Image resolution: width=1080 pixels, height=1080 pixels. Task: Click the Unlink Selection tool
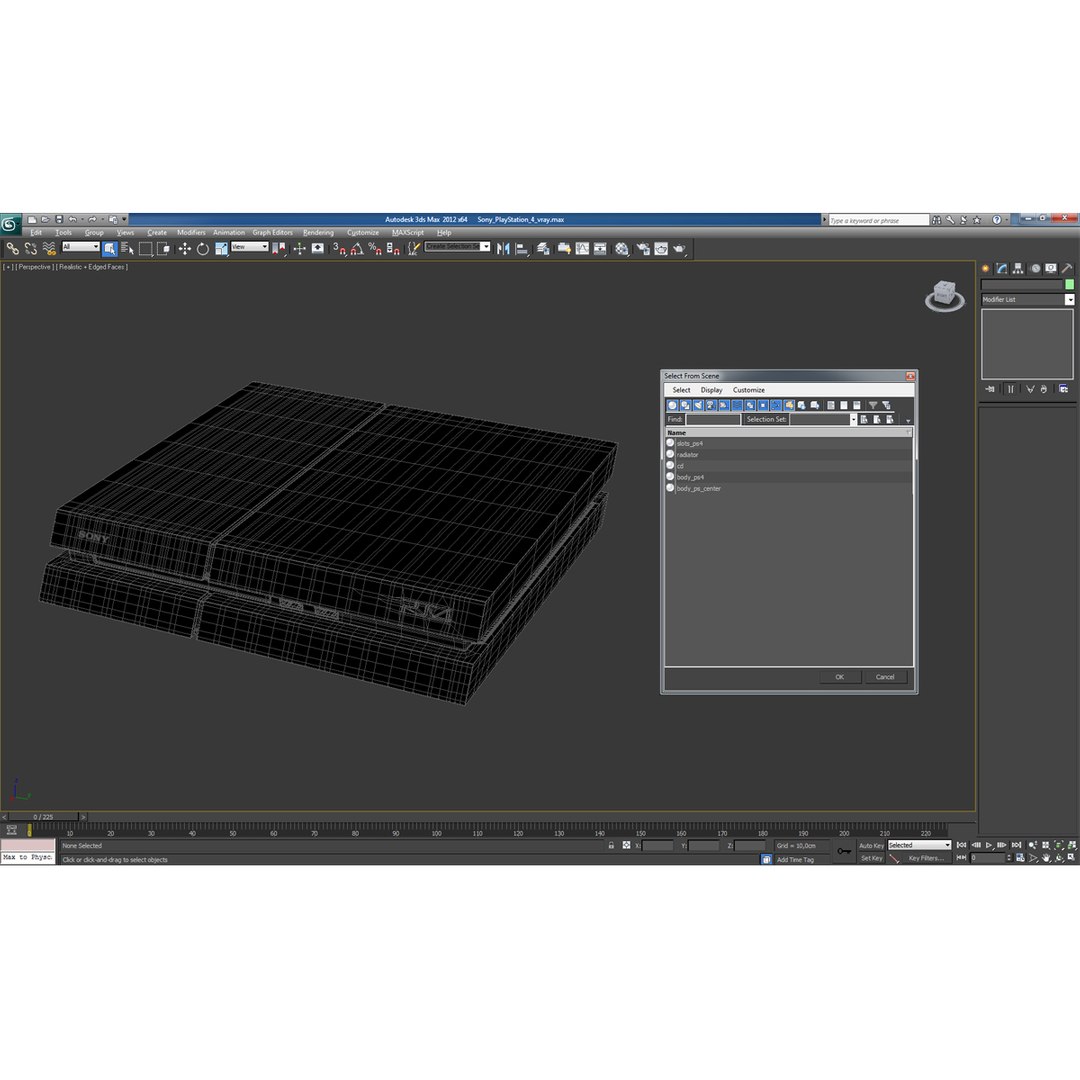[31, 249]
